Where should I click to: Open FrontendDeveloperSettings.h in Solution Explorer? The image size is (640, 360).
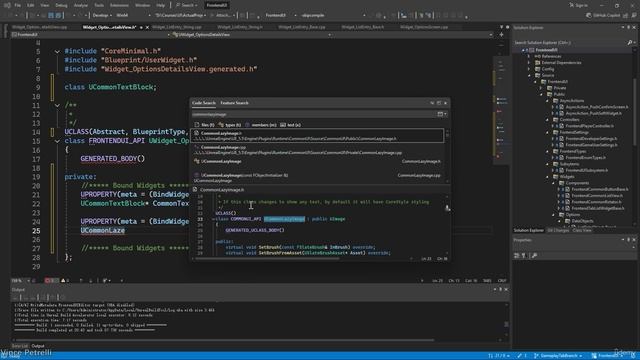(591, 139)
